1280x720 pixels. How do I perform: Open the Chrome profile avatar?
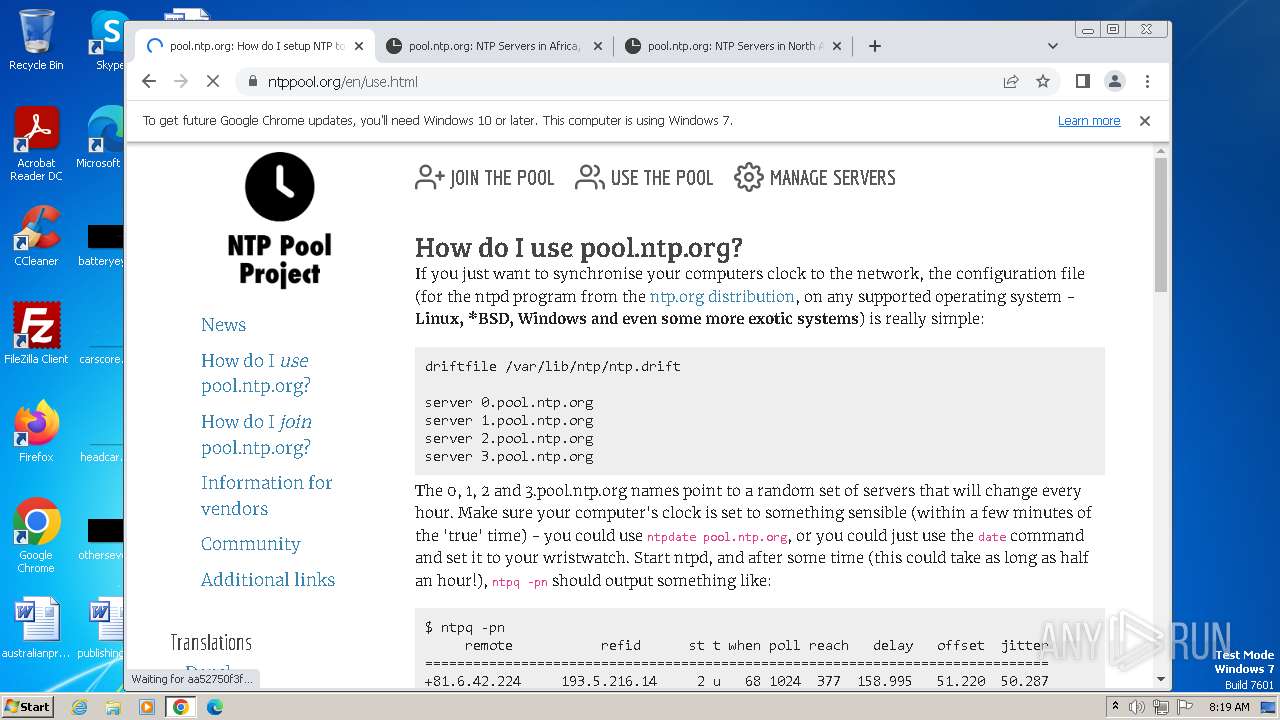(x=1115, y=82)
